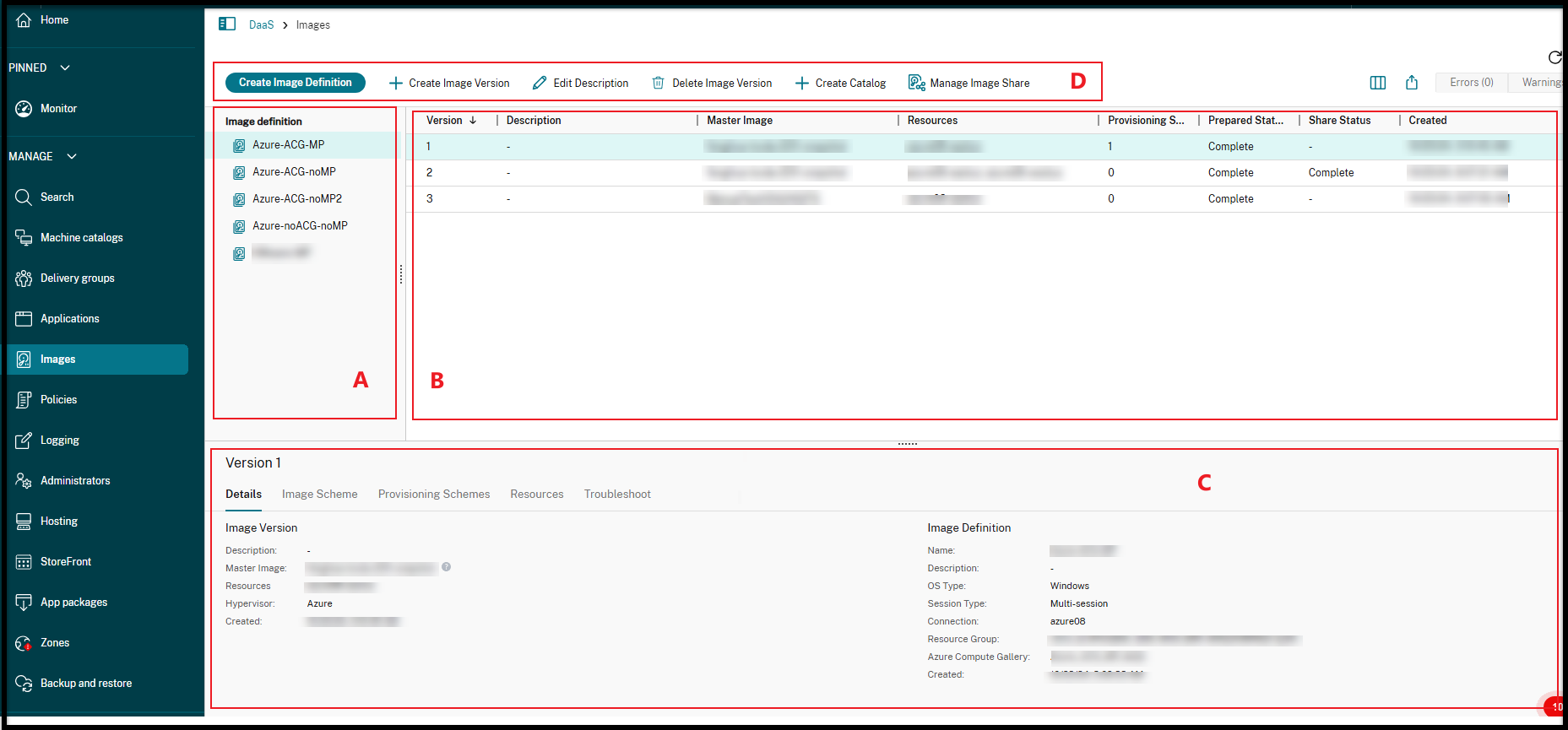Click the Home icon in sidebar

24,19
